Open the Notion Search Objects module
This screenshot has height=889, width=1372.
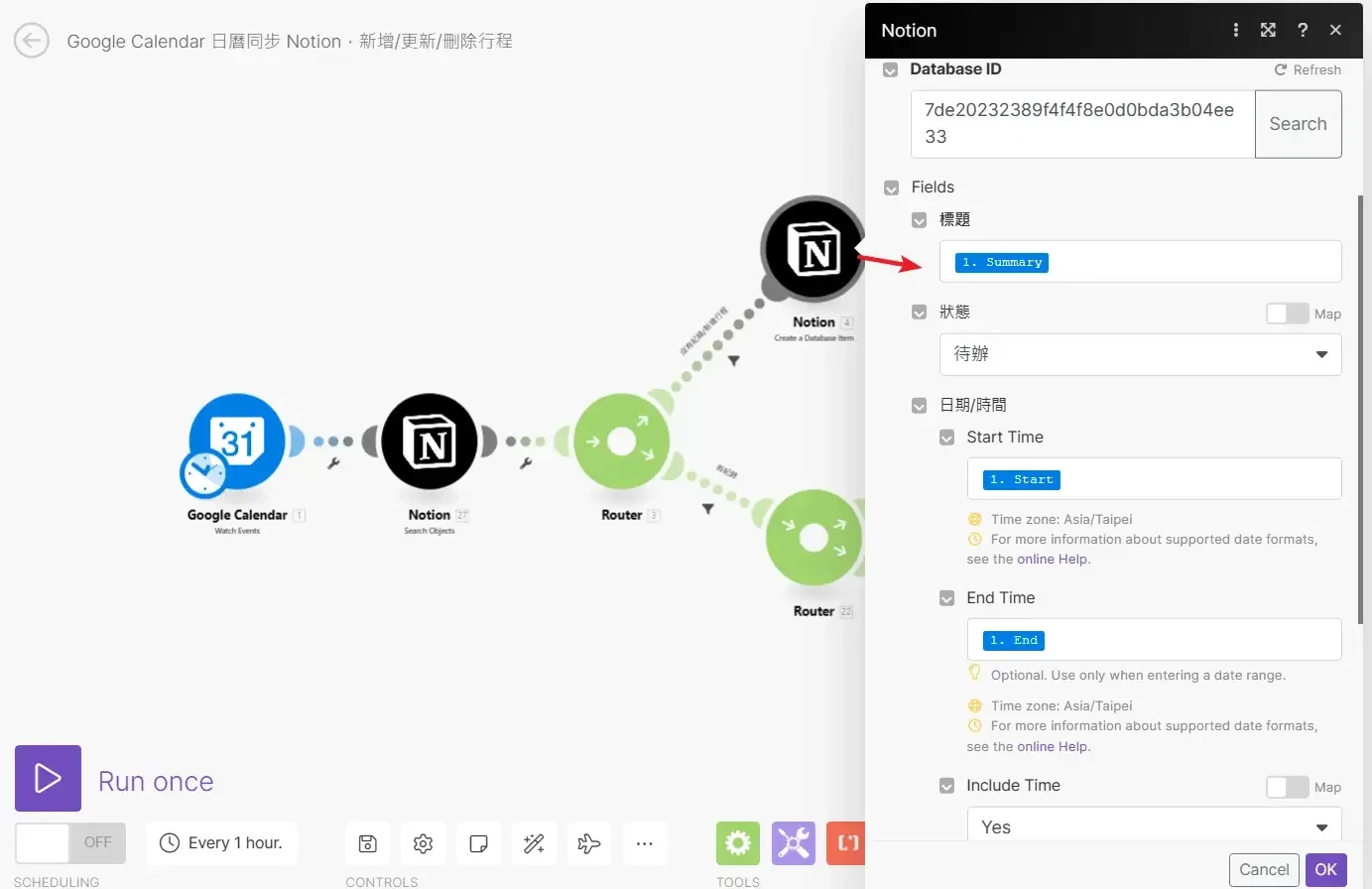tap(430, 442)
